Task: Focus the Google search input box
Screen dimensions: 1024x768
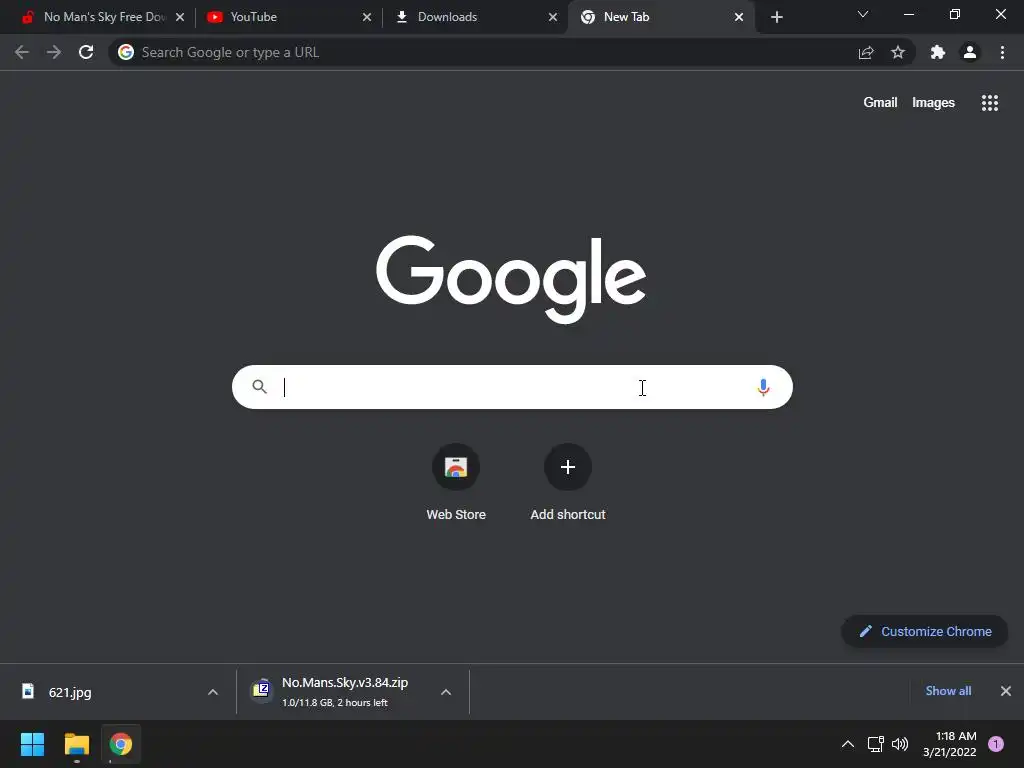Action: pos(513,387)
